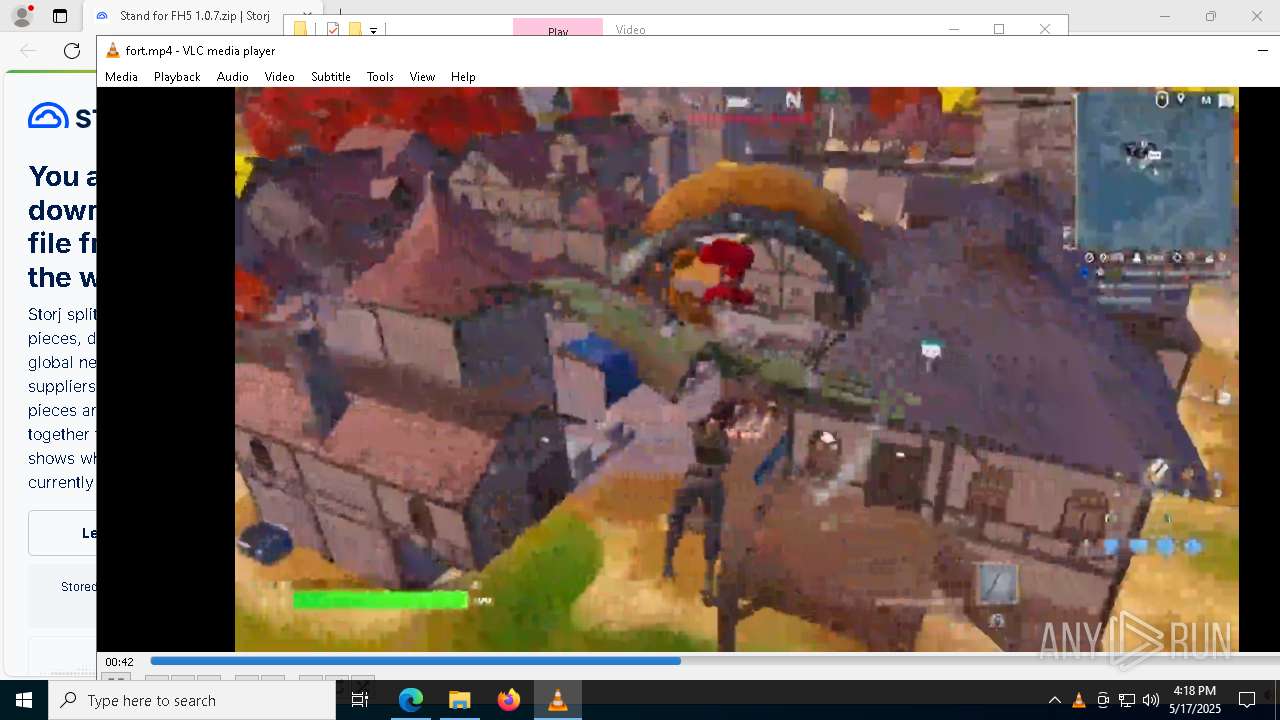
Task: Open the Edge tab actions icon
Action: [x=60, y=16]
